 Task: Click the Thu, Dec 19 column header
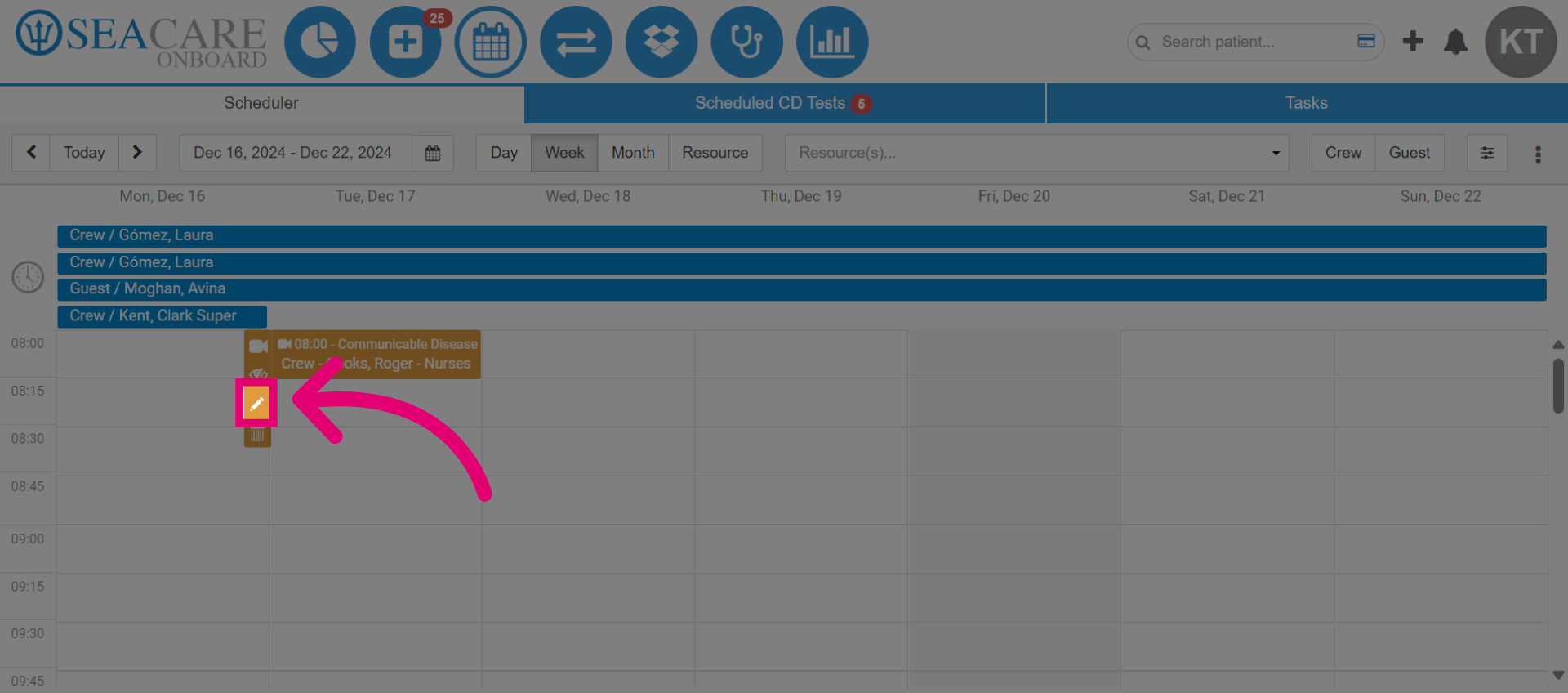801,196
